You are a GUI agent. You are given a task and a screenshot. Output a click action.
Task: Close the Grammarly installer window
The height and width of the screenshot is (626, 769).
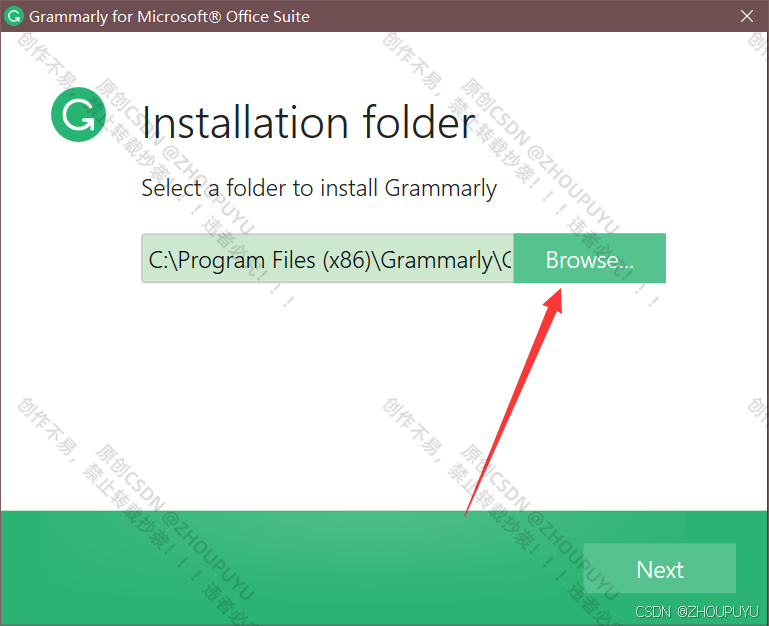click(x=747, y=16)
